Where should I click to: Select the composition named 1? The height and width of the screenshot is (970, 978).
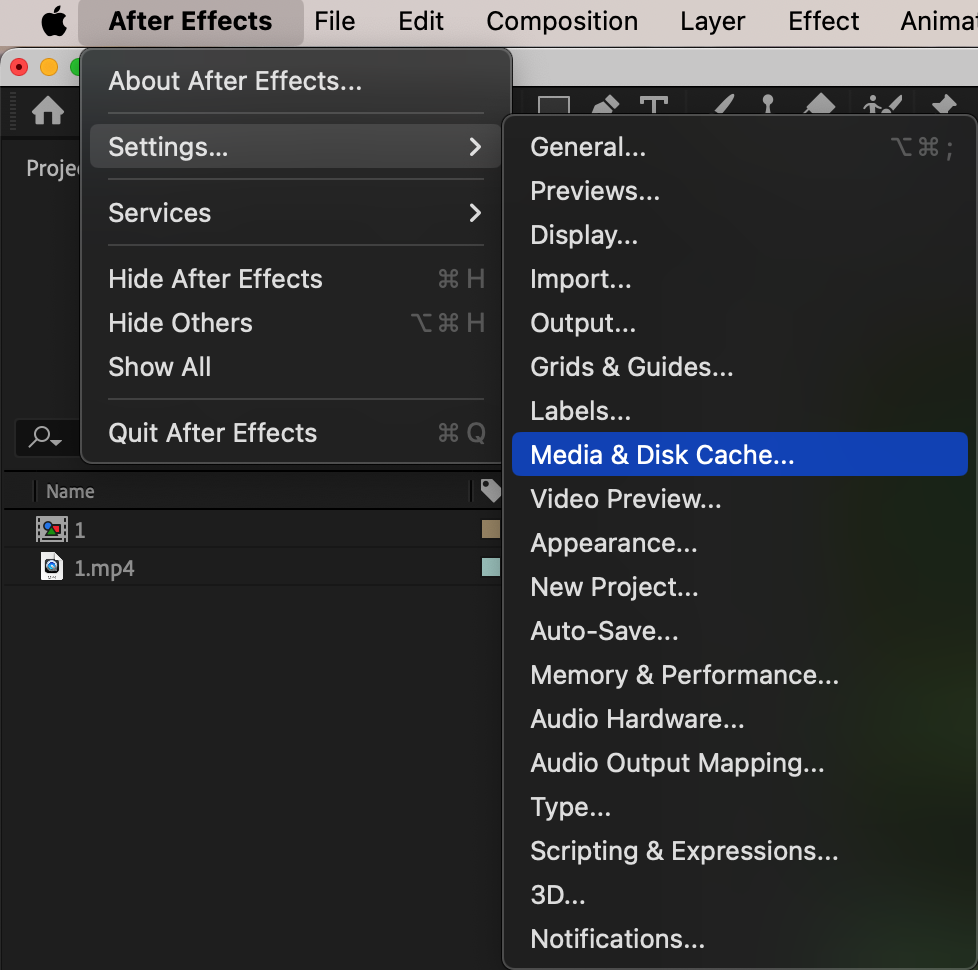pos(80,530)
